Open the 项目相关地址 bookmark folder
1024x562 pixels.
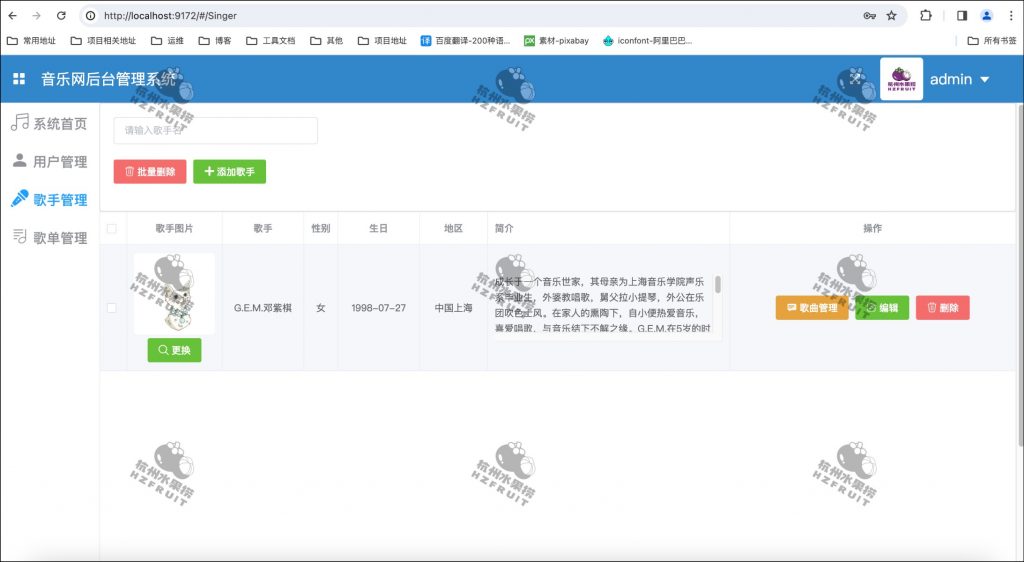pyautogui.click(x=103, y=40)
